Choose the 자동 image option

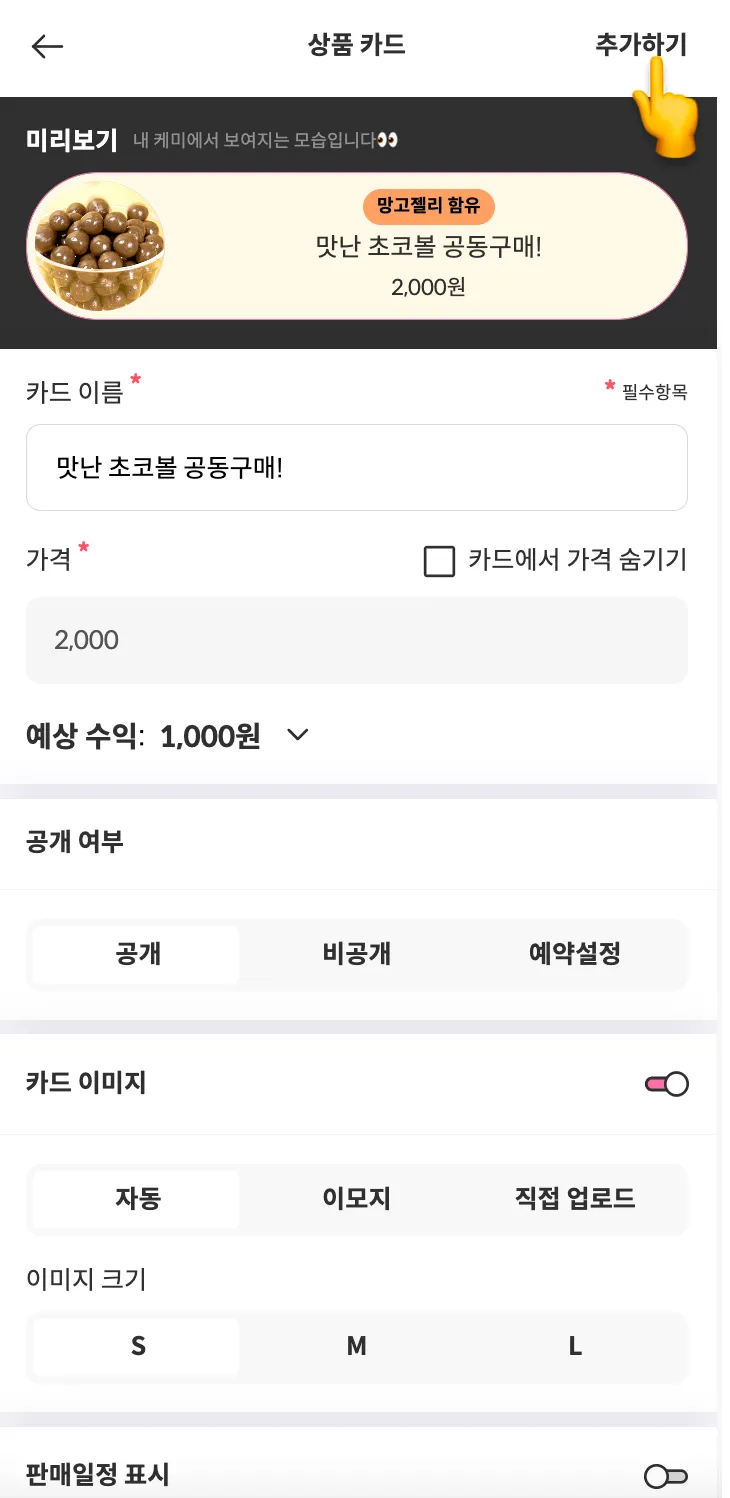137,1198
